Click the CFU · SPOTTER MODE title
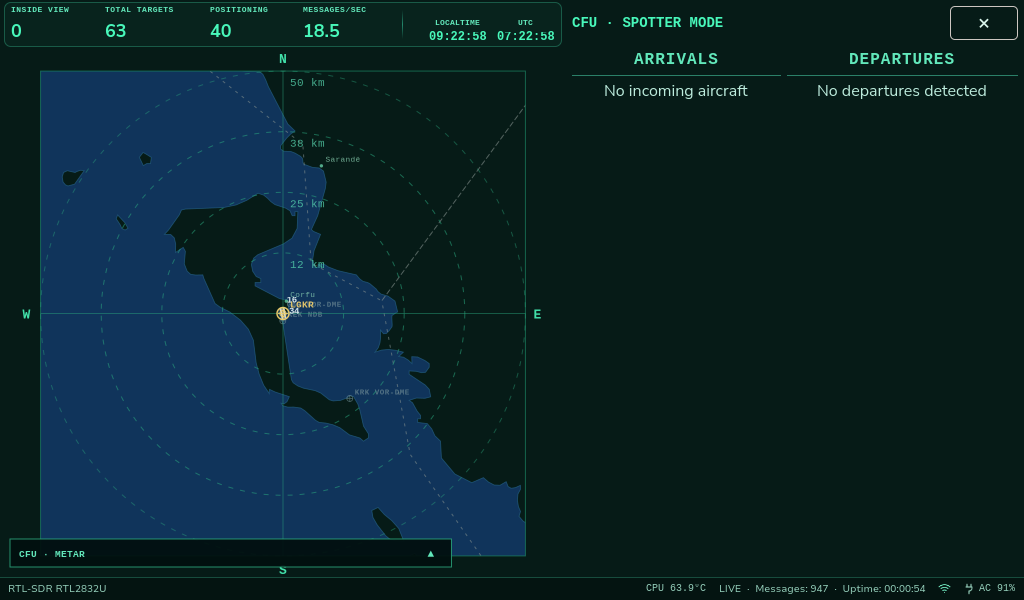Viewport: 1024px width, 600px height. click(x=647, y=22)
